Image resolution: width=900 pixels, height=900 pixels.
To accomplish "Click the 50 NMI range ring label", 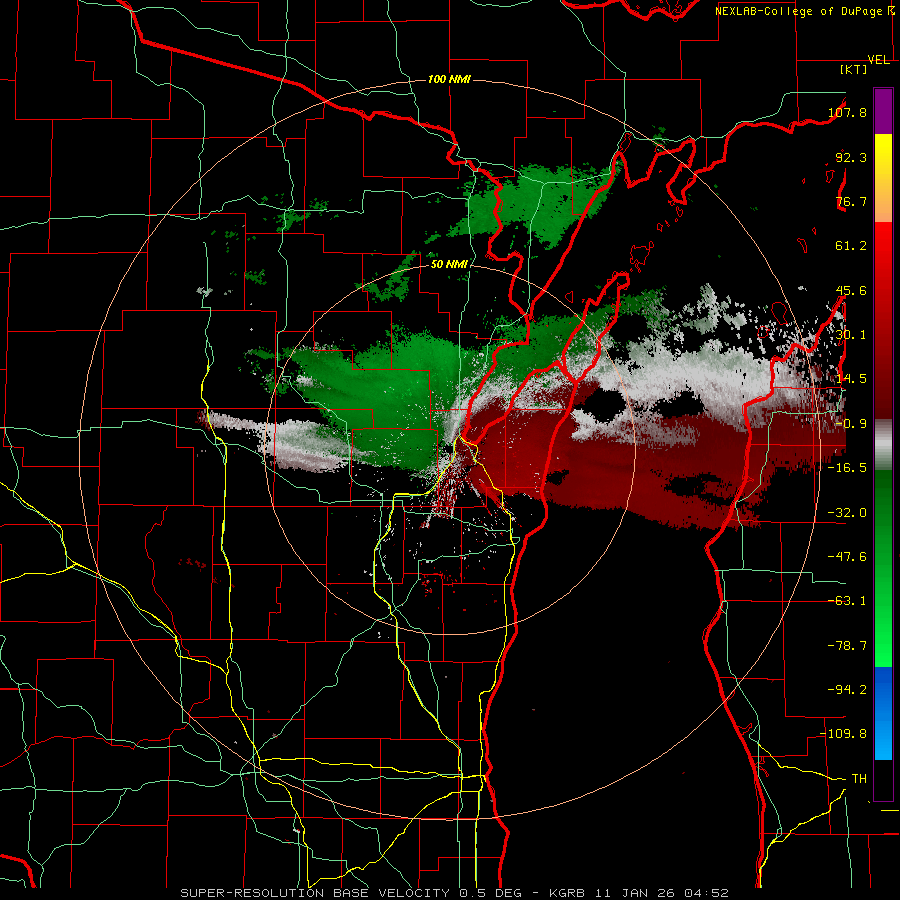I will pos(449,265).
